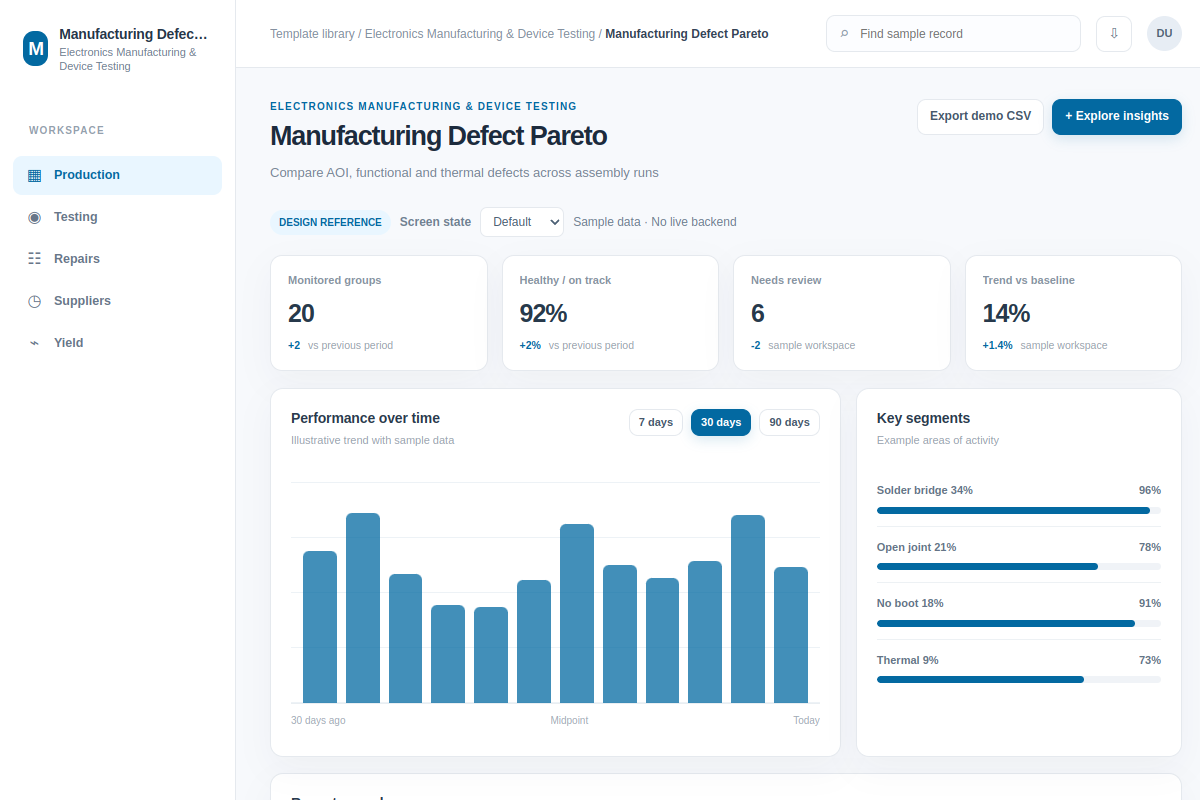Screen dimensions: 1200x800
Task: Open the DU user avatar
Action: pos(1164,34)
